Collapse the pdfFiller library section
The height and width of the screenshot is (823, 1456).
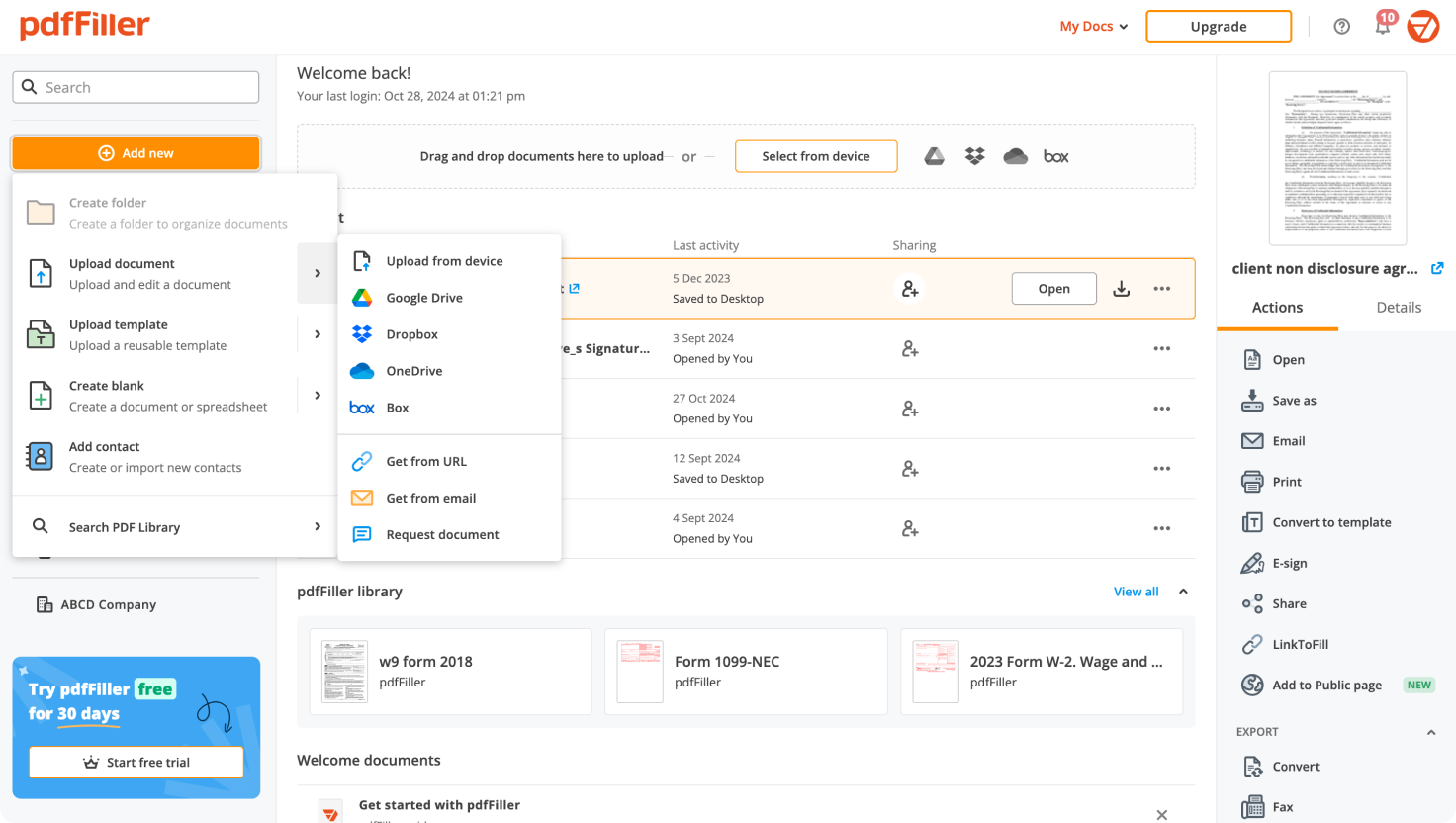(x=1183, y=592)
